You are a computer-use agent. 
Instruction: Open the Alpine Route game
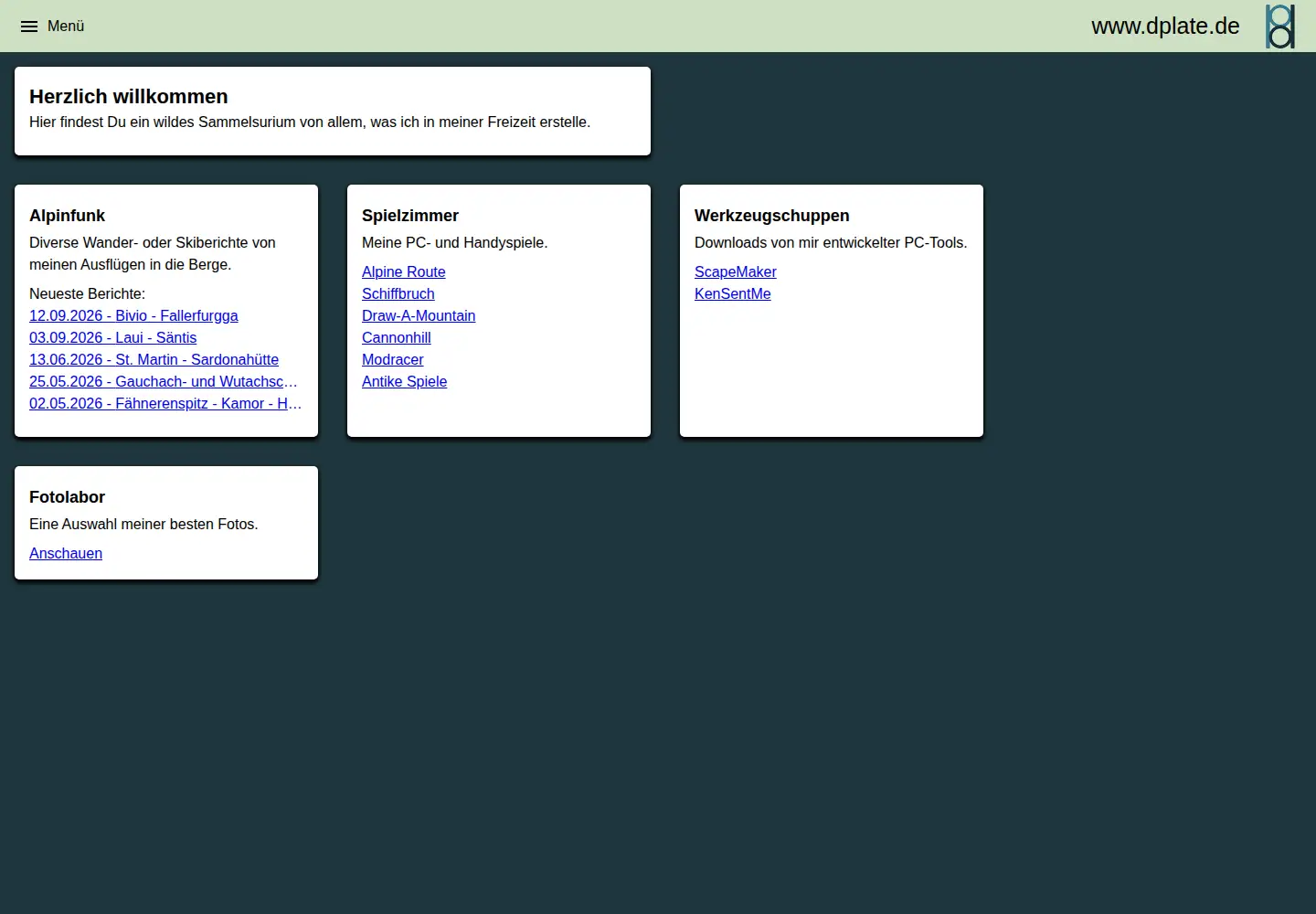coord(404,271)
